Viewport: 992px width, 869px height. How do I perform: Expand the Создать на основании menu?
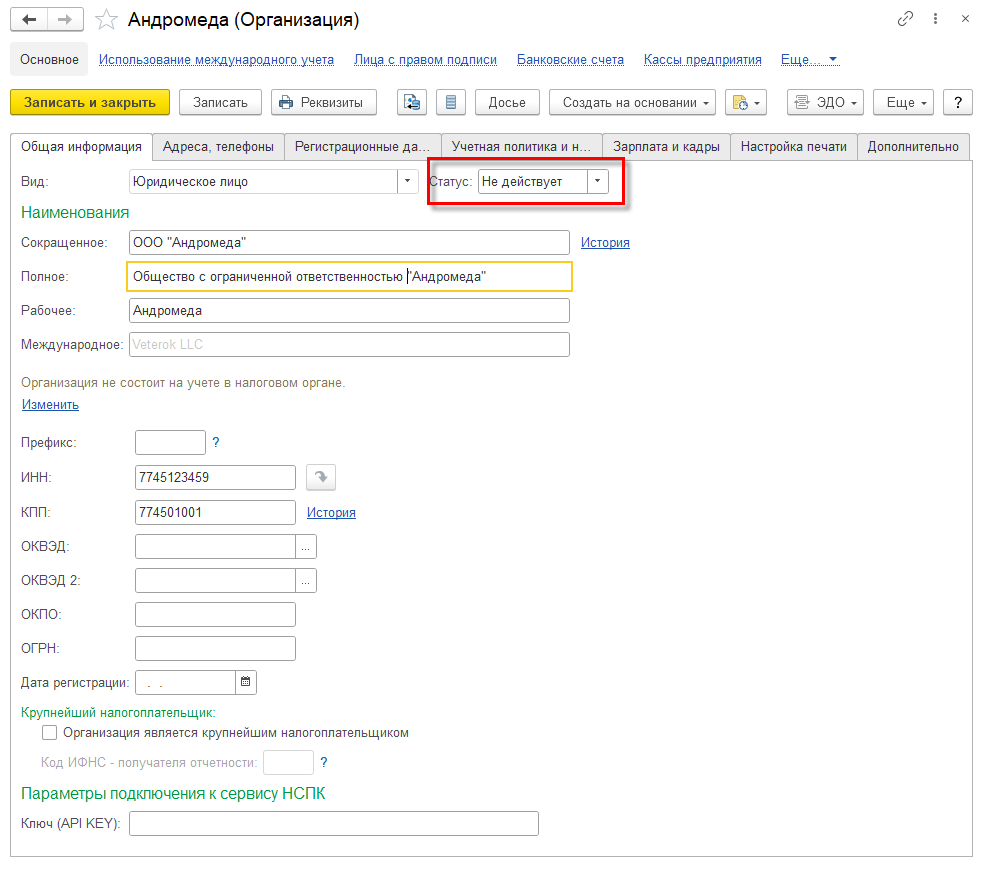pyautogui.click(x=632, y=102)
